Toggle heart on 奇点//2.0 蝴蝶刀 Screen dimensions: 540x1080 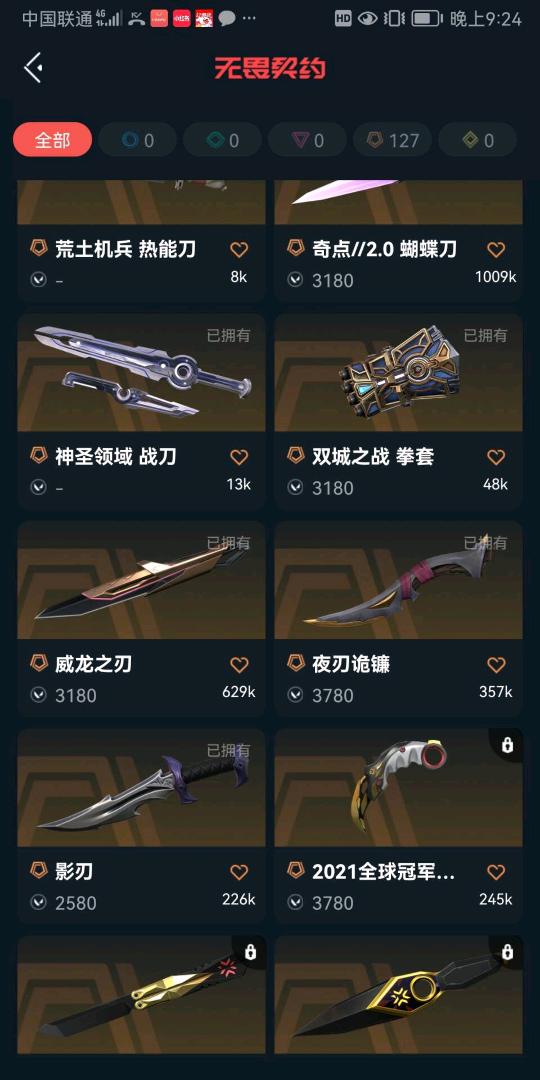click(496, 249)
